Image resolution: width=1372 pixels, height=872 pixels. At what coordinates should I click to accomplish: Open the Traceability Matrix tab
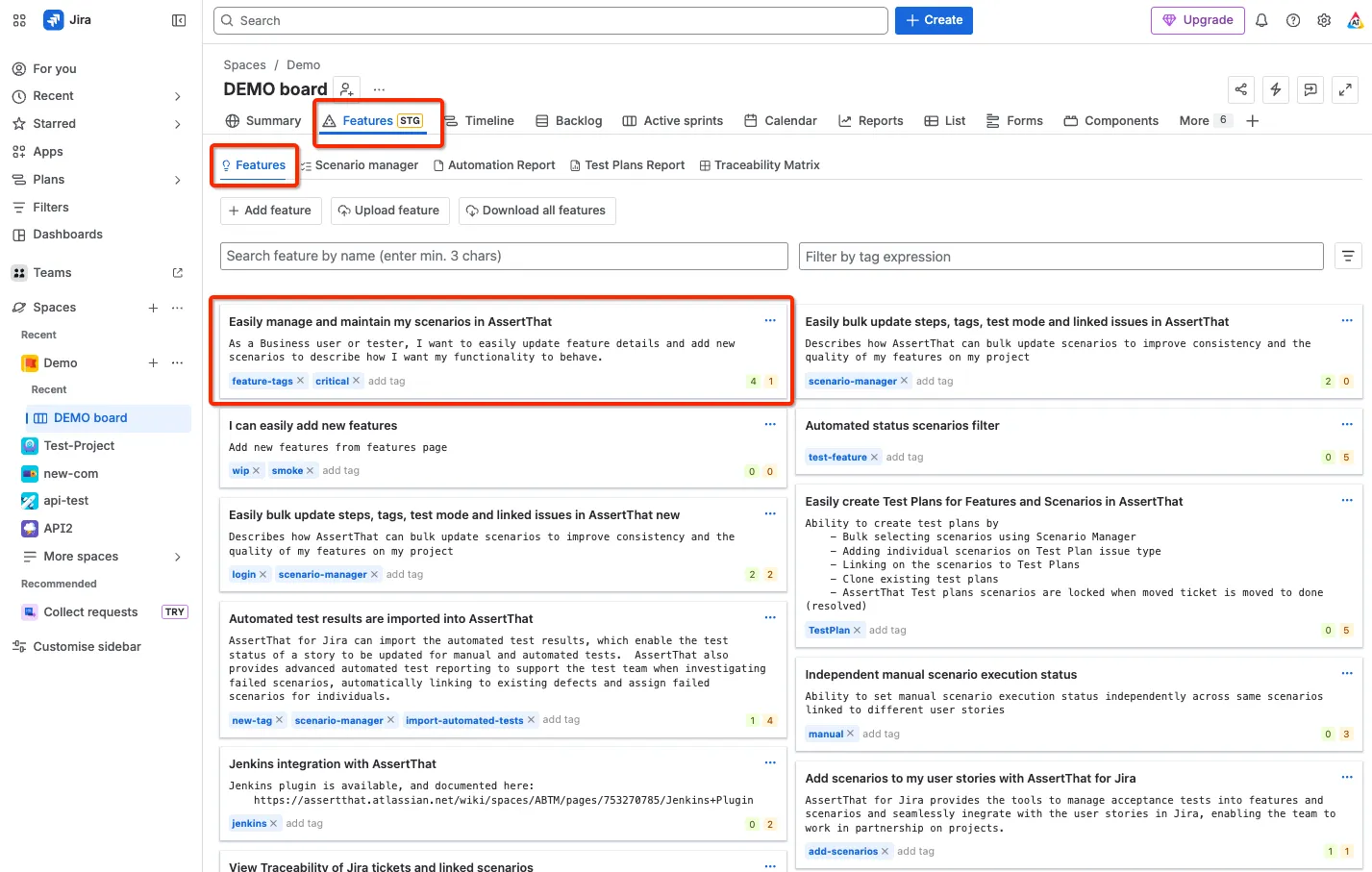(x=760, y=165)
